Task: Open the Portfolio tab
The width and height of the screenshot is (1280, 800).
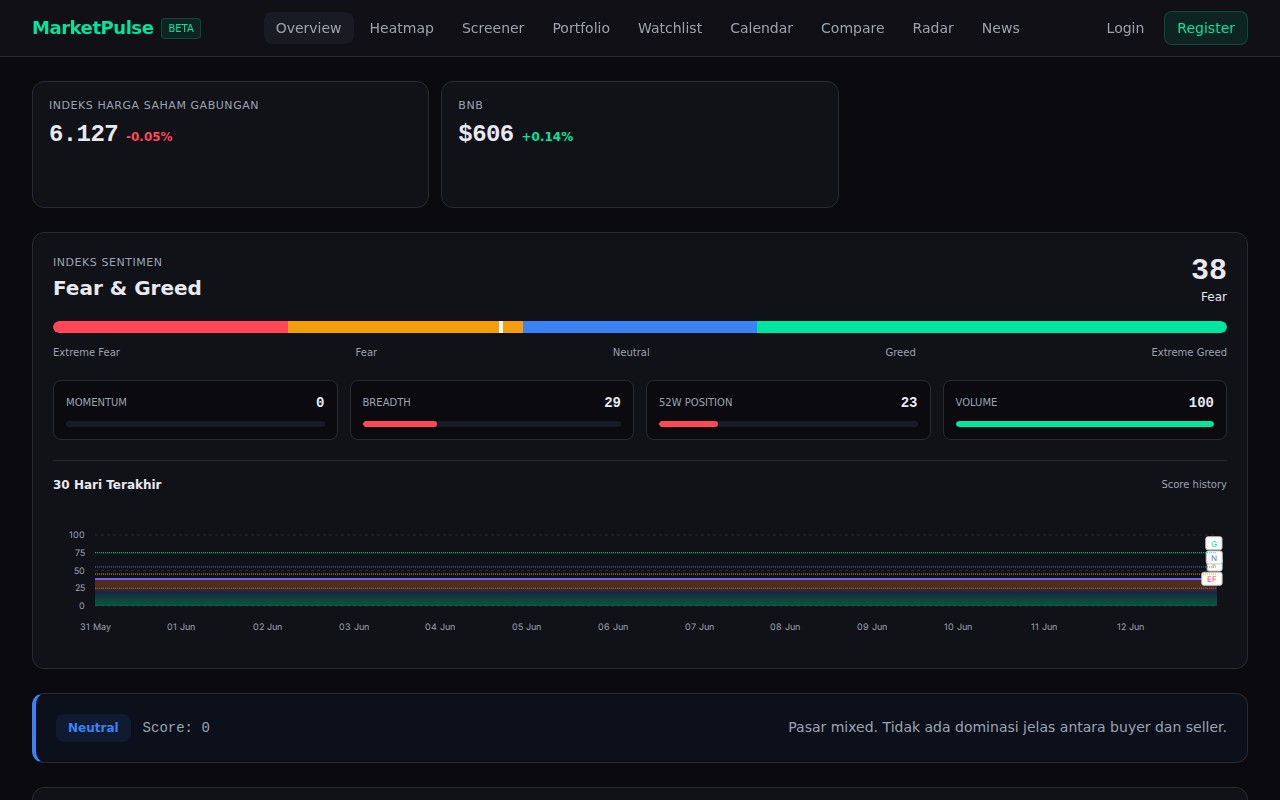Action: pos(581,28)
